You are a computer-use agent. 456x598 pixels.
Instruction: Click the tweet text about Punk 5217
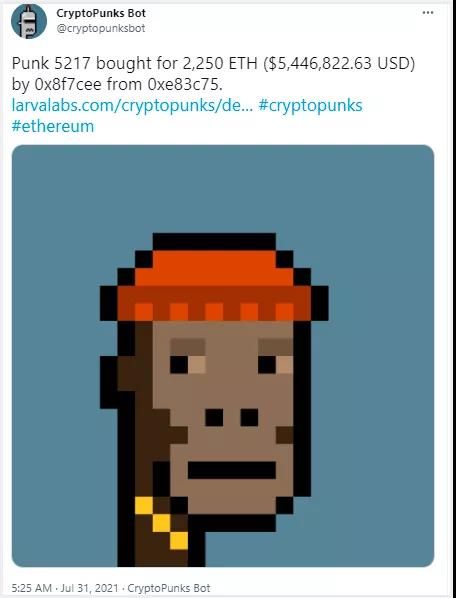point(213,74)
